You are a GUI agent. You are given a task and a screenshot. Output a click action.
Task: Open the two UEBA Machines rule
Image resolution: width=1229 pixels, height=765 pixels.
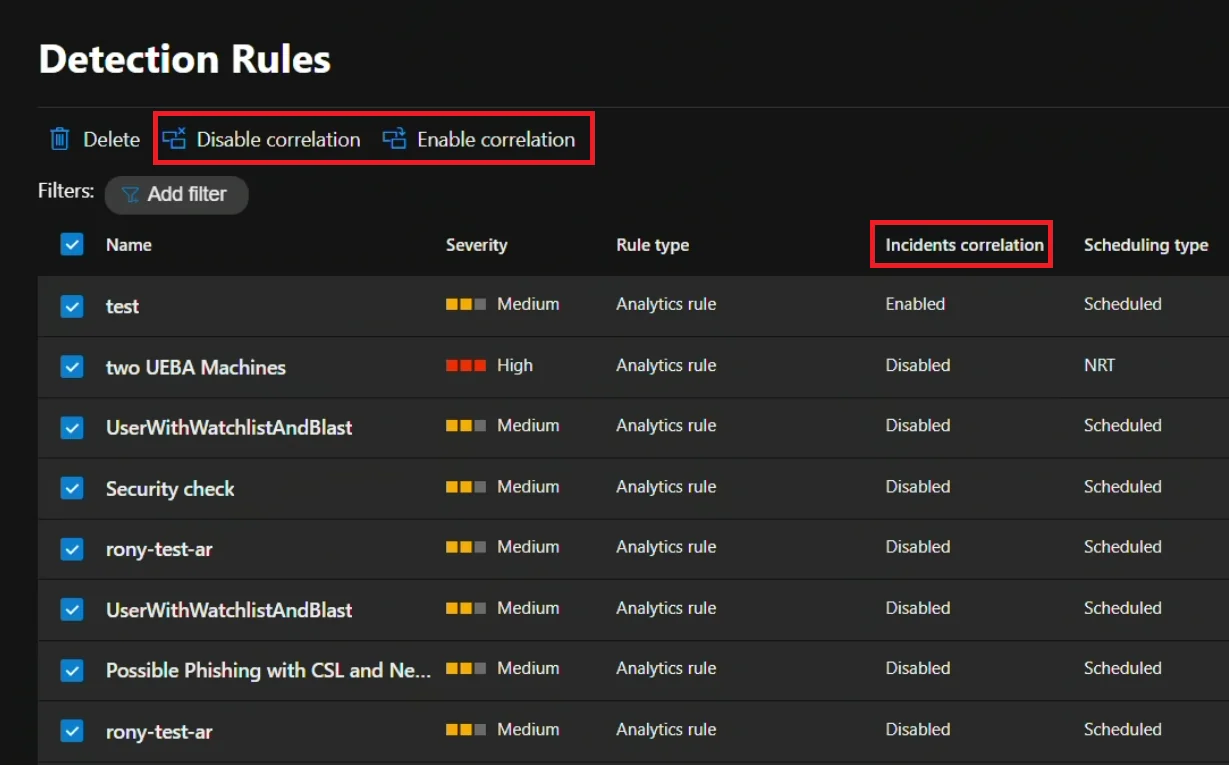click(x=195, y=367)
